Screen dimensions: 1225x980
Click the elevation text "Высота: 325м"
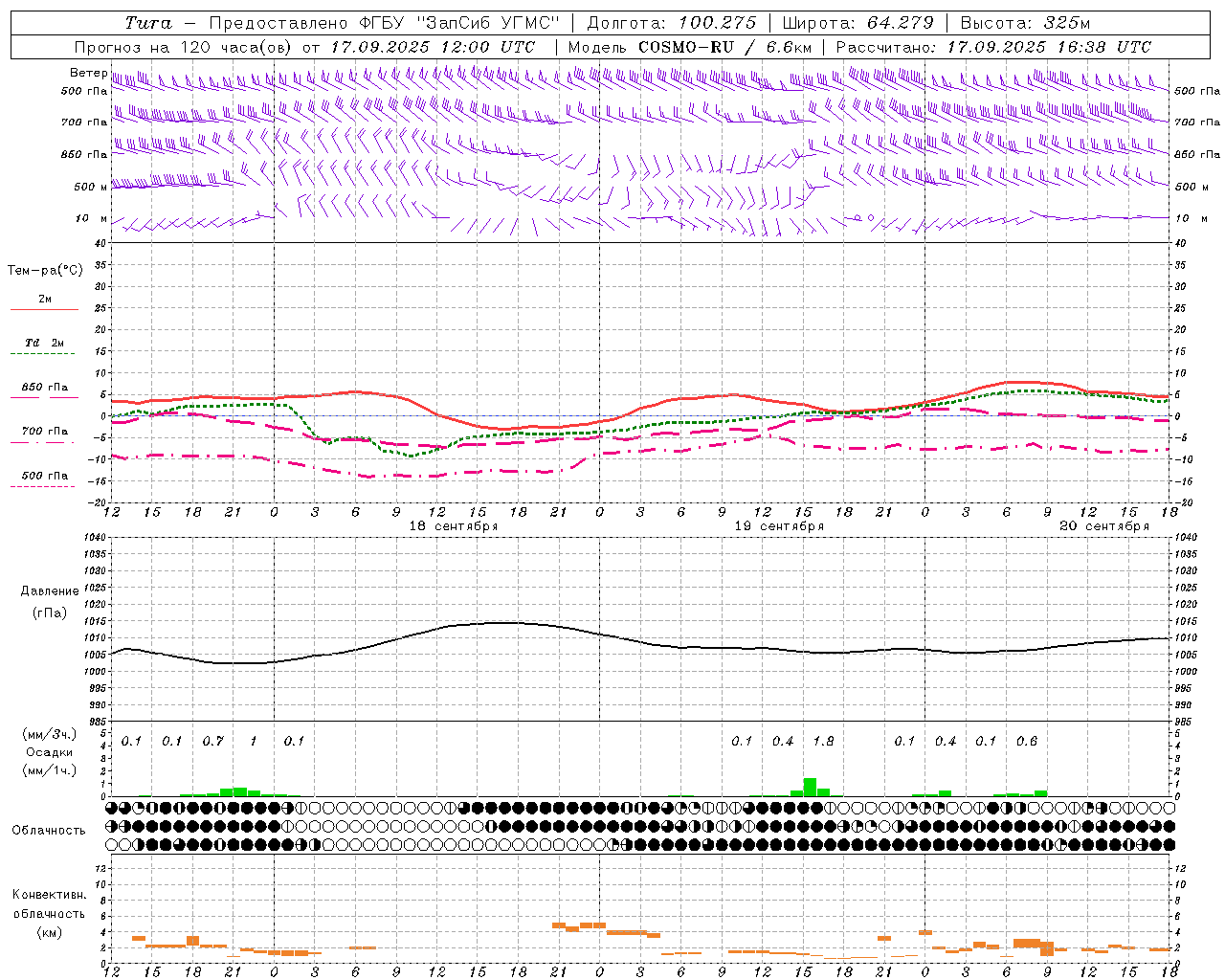click(1025, 23)
